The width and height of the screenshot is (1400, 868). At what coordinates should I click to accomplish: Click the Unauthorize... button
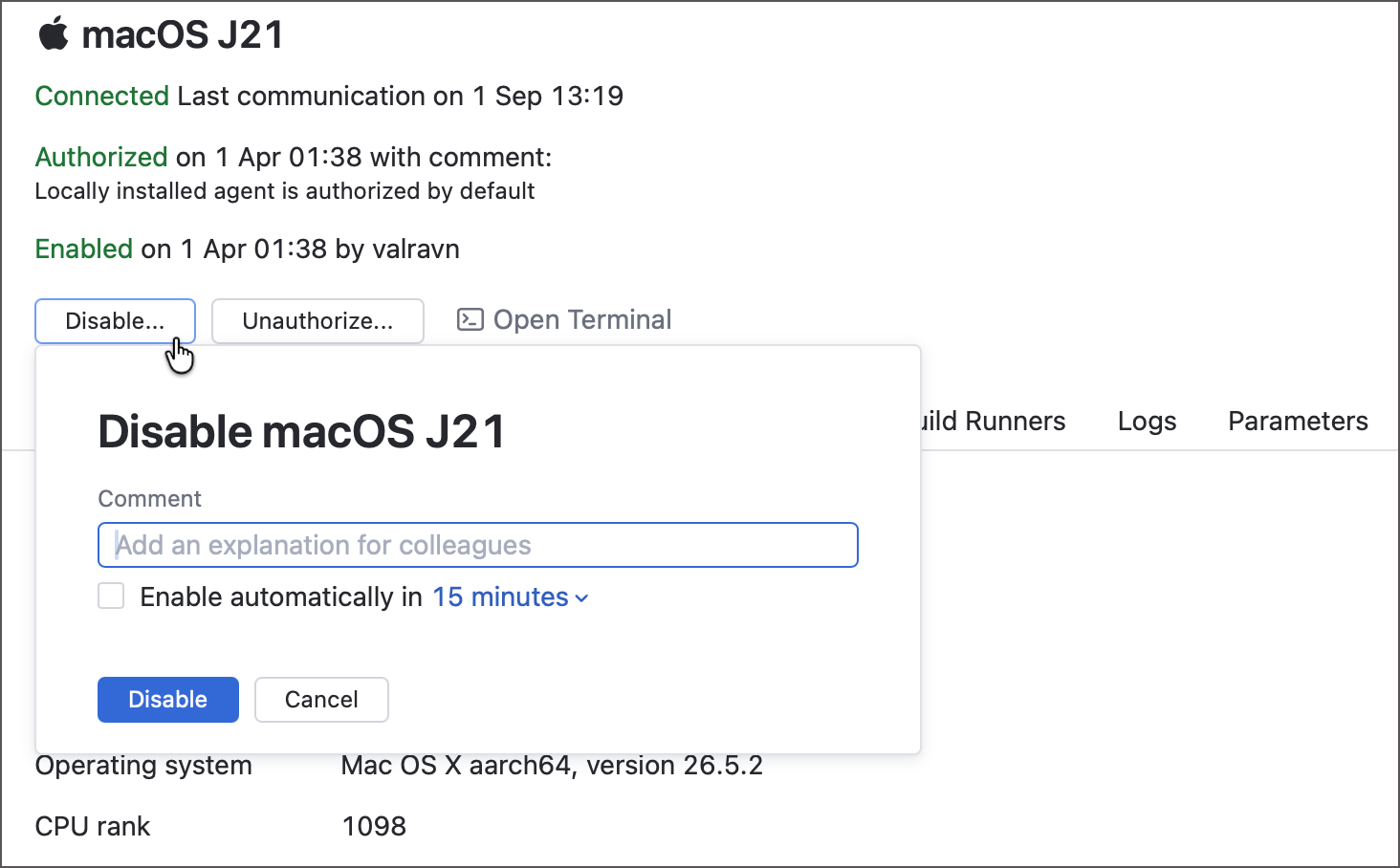coord(317,321)
